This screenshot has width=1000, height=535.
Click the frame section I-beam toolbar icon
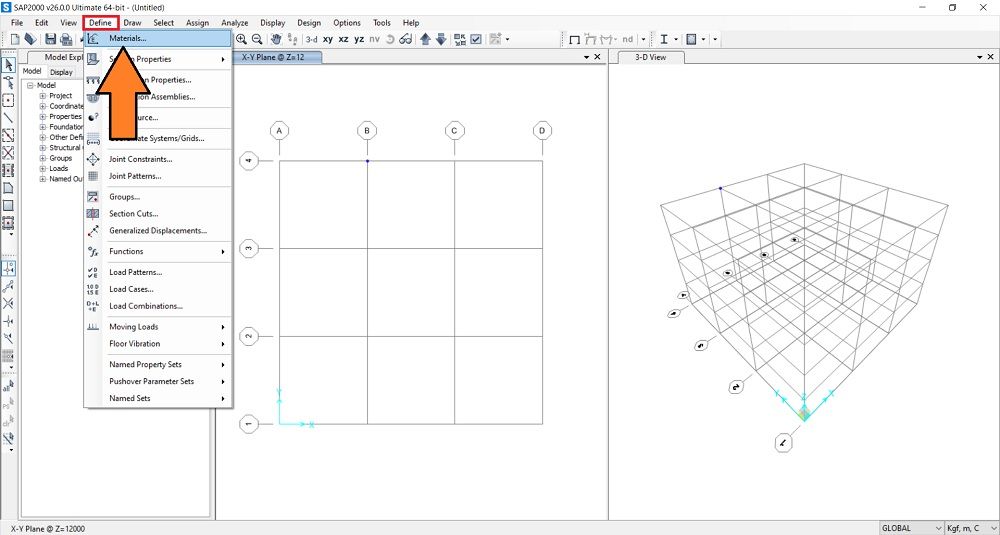[664, 40]
